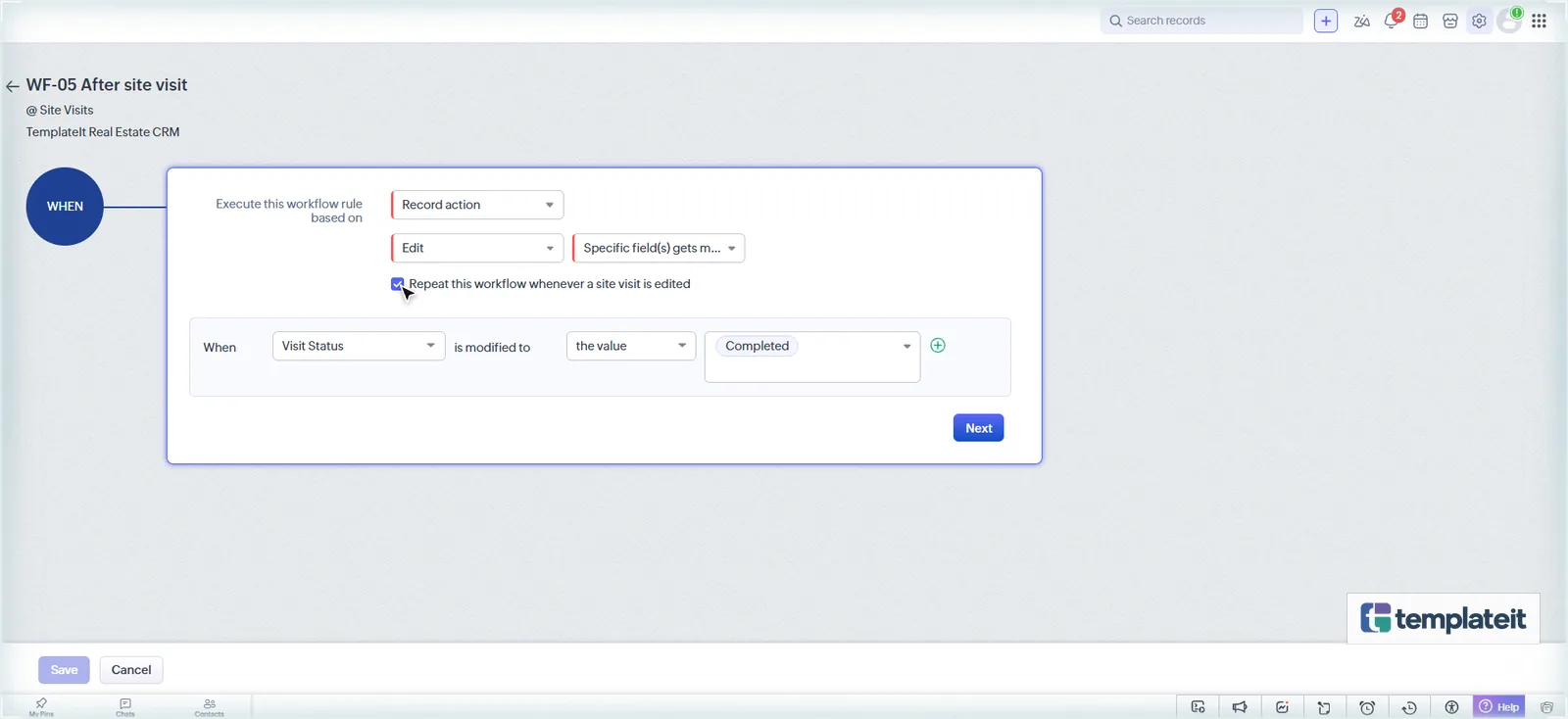Screen dimensions: 1568x719
Task: Open the screen recording icon in bottom bar
Action: 1198,707
